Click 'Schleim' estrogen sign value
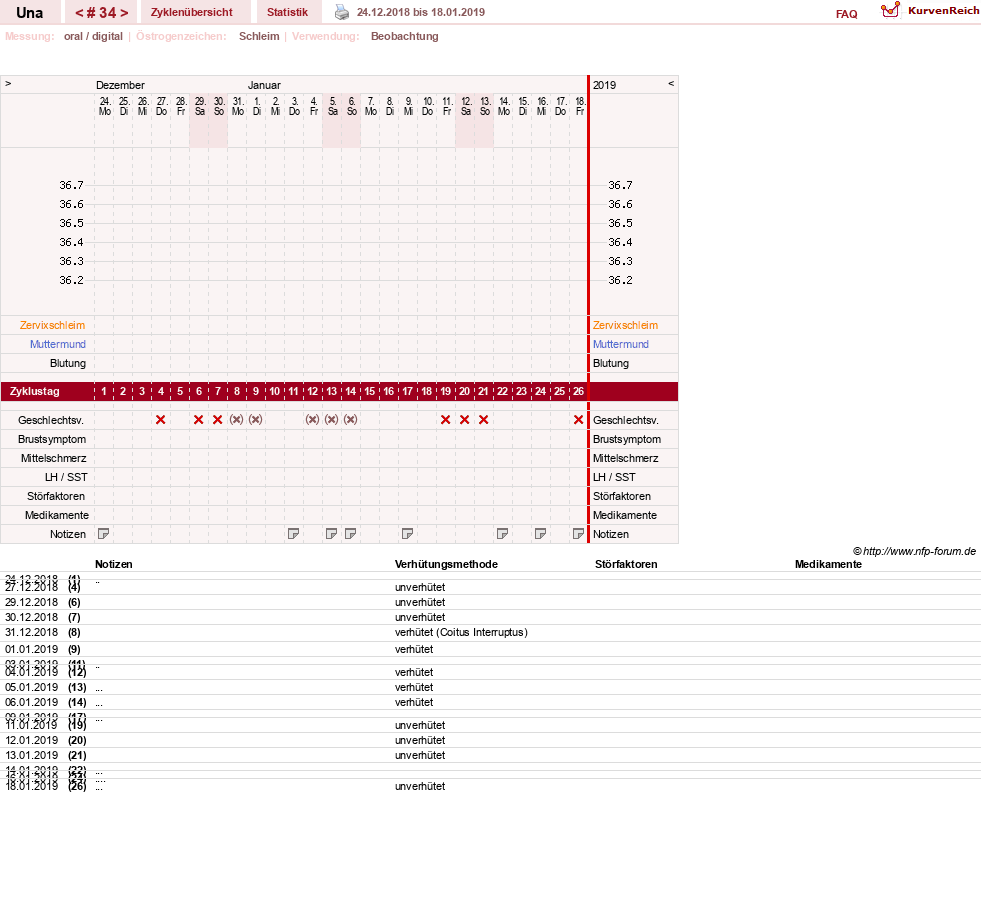 point(259,36)
